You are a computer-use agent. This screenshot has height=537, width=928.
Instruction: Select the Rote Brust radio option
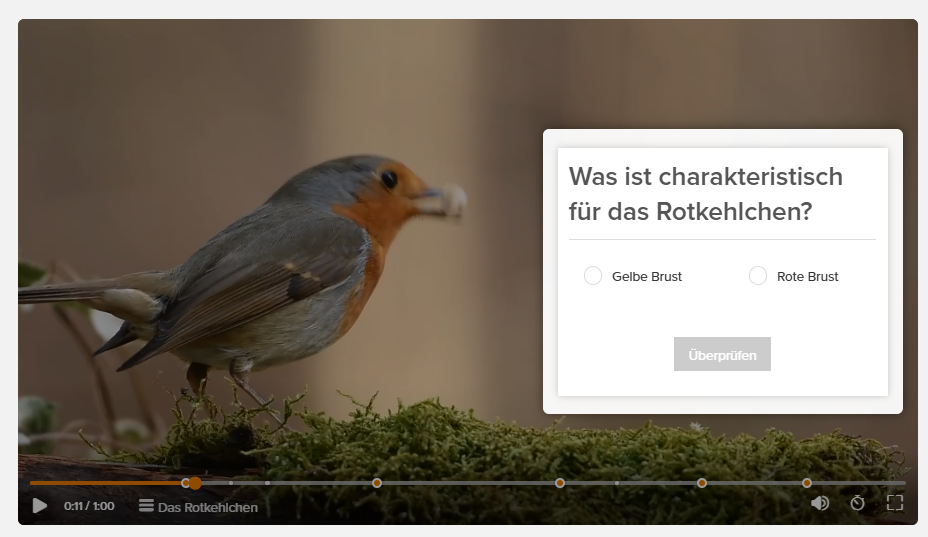(758, 276)
